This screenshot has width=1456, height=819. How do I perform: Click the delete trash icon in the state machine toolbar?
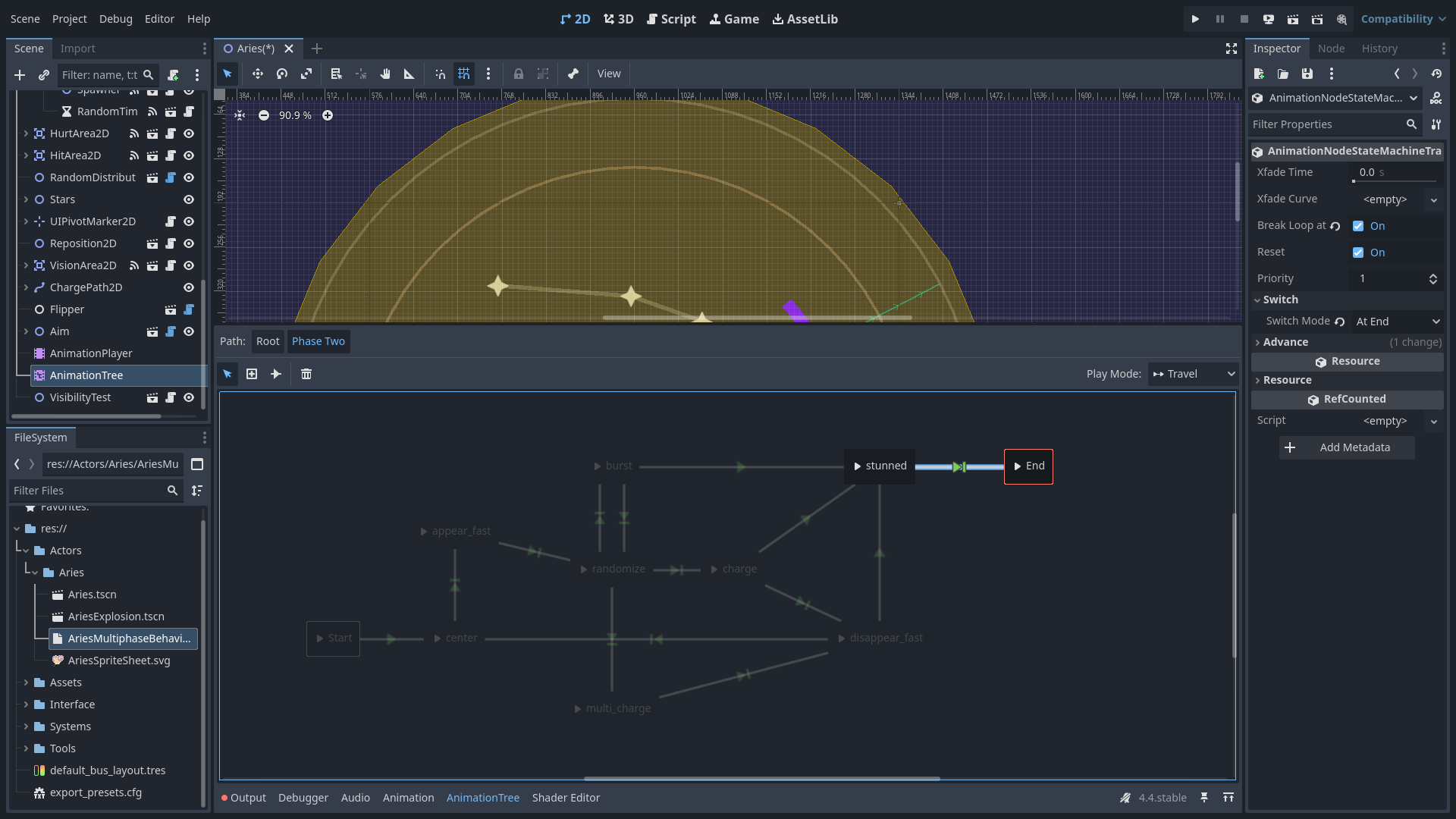[306, 374]
